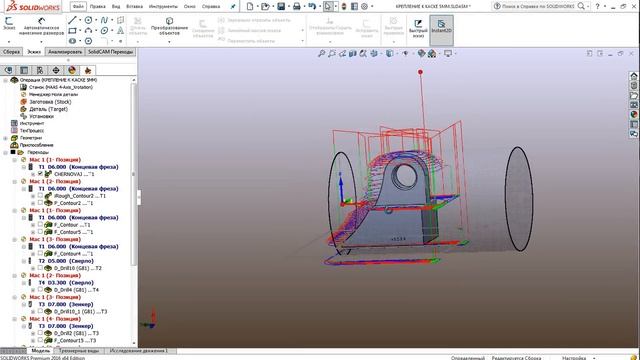Open the Home task pane icon
Screen dimensions: 640x360
pyautogui.click(x=633, y=76)
